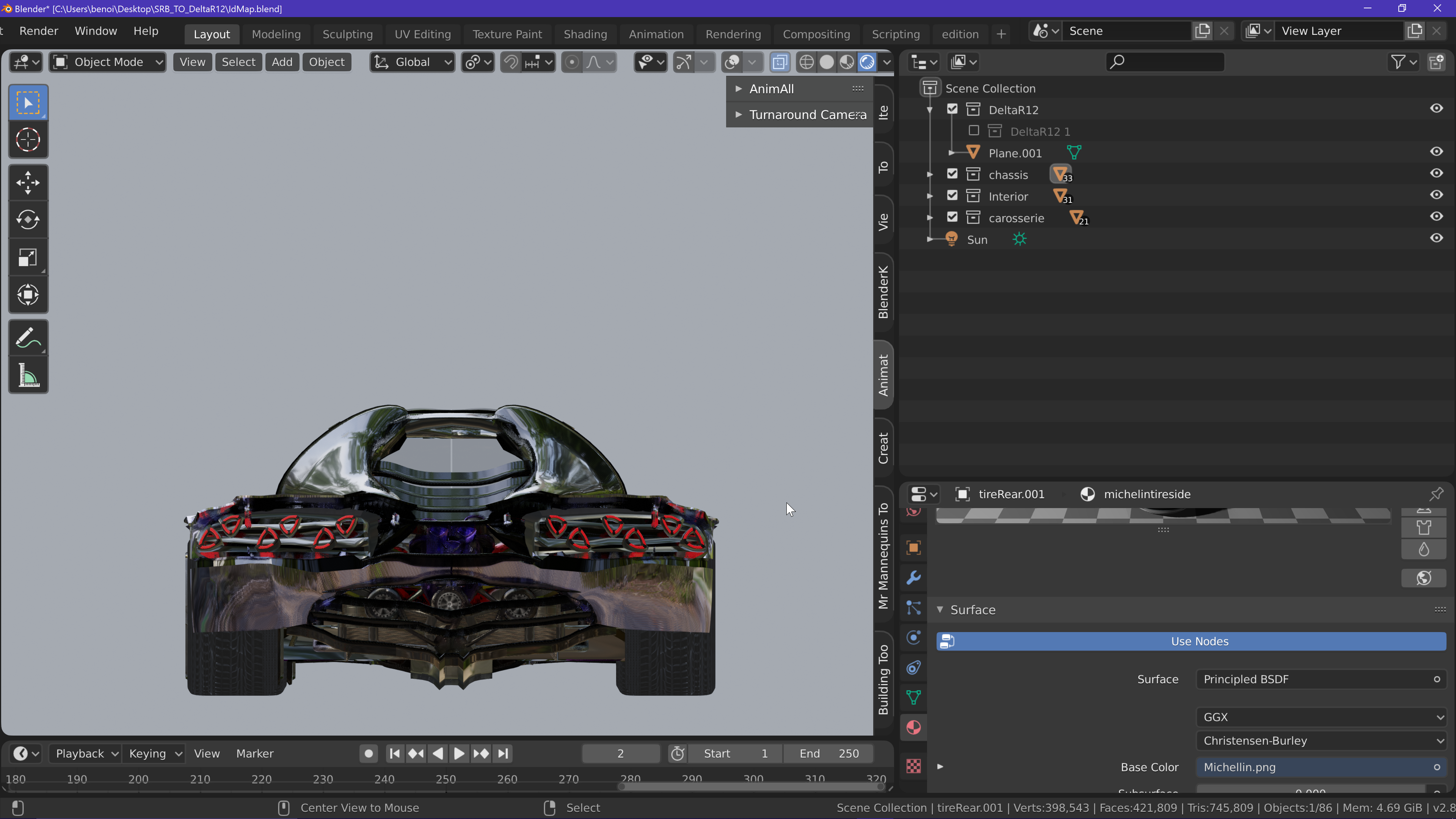Open the Render menu

click(38, 31)
